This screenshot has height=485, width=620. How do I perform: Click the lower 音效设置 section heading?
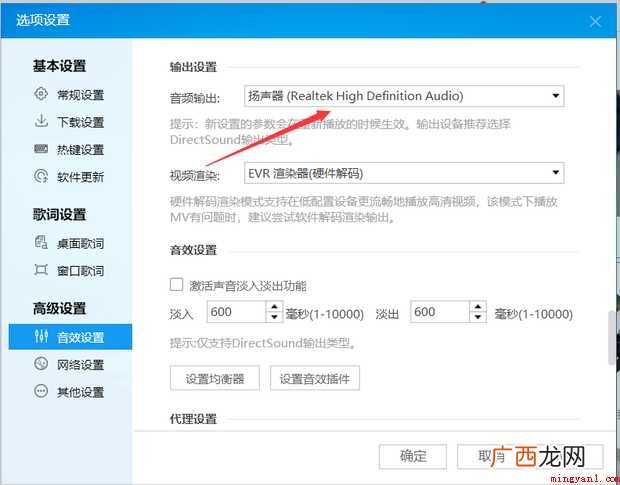pyautogui.click(x=193, y=250)
